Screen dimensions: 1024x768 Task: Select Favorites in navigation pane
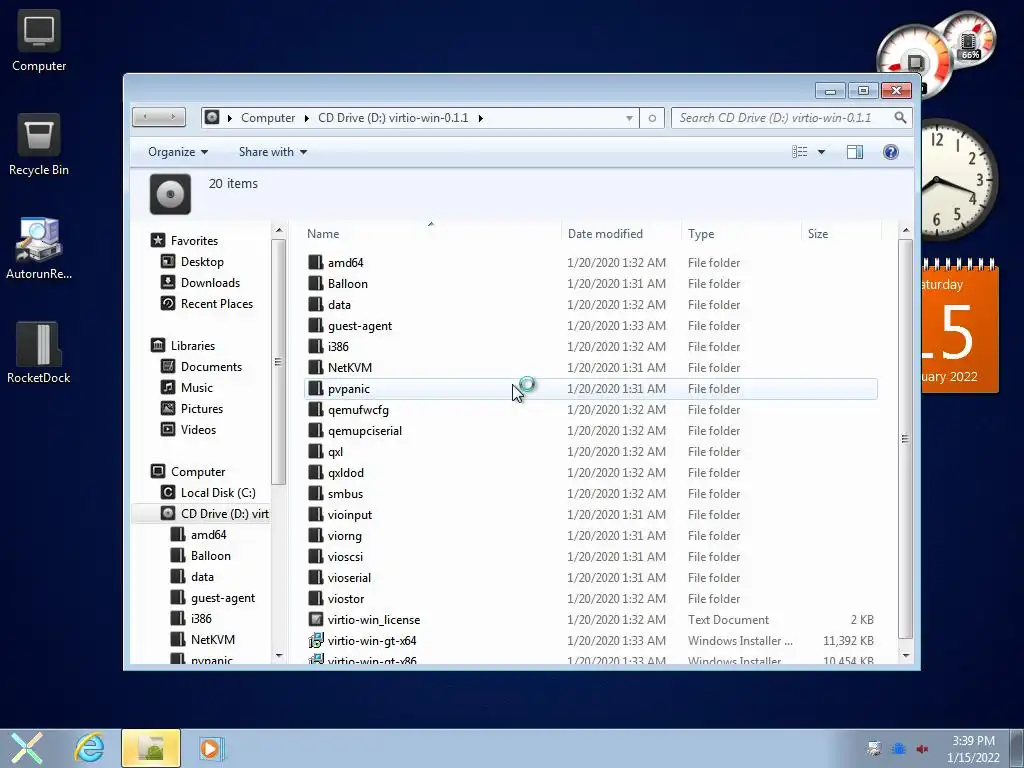194,240
